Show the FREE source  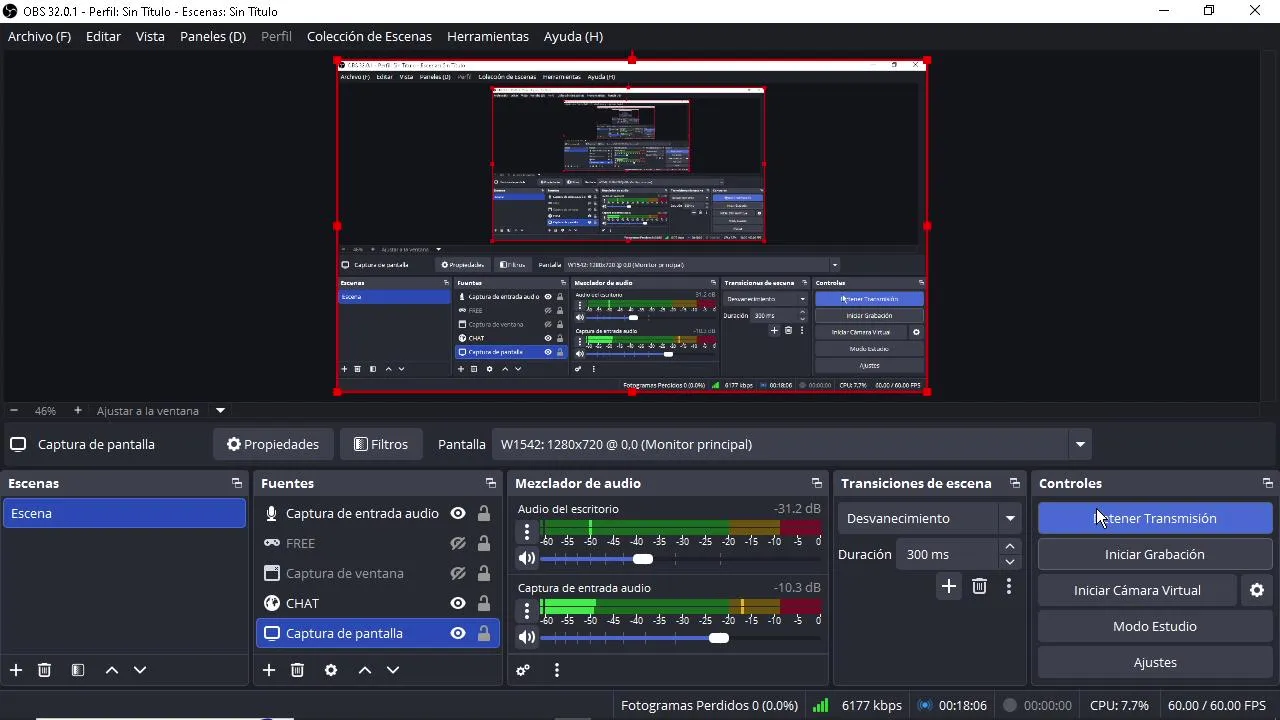click(x=458, y=543)
